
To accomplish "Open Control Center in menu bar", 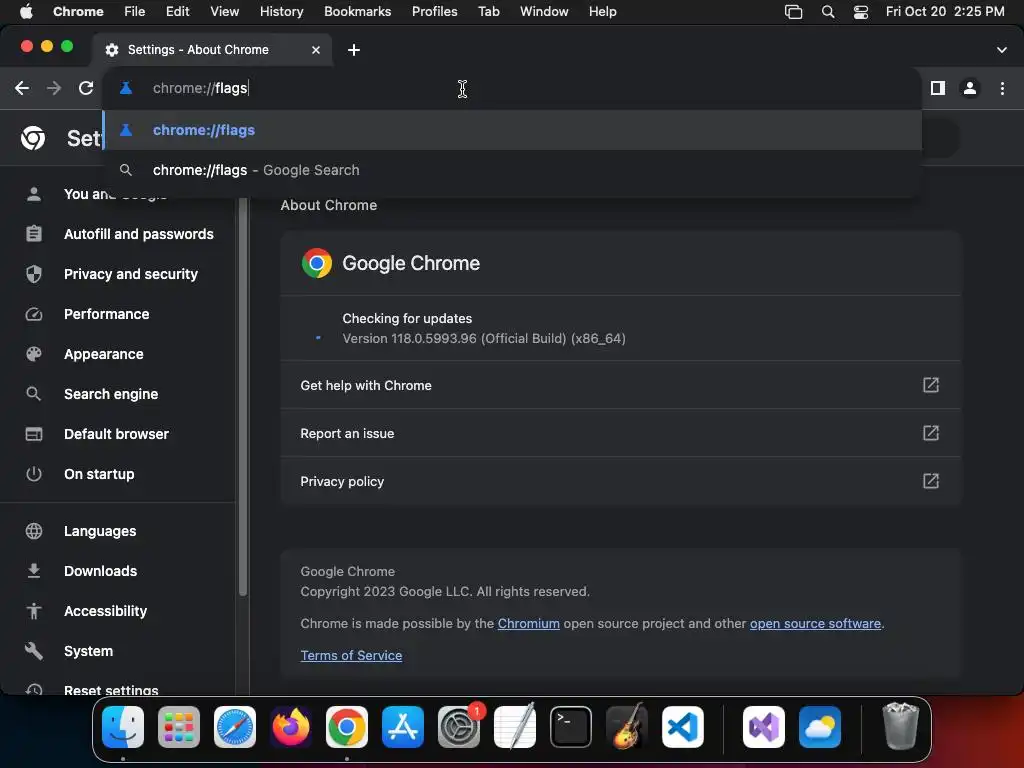I will coord(861,12).
